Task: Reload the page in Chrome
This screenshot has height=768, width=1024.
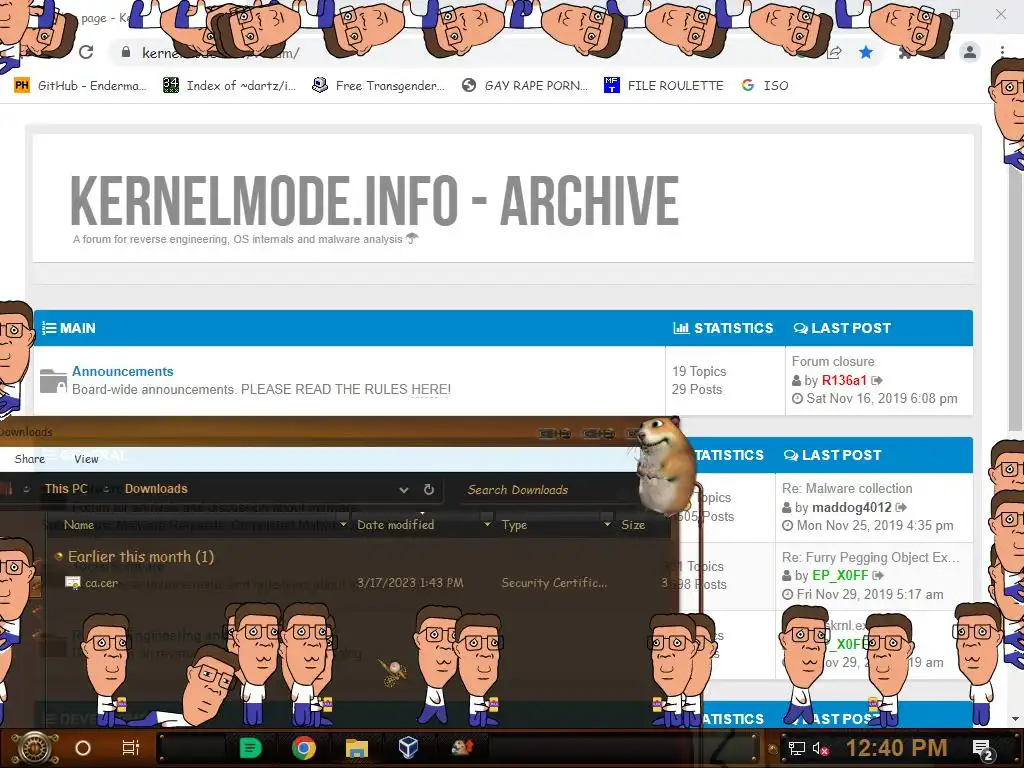Action: [x=86, y=52]
